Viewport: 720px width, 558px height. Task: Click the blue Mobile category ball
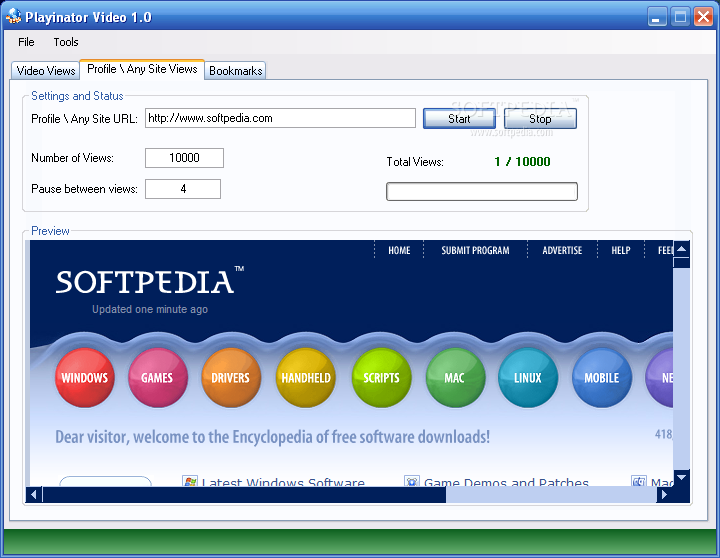[602, 378]
